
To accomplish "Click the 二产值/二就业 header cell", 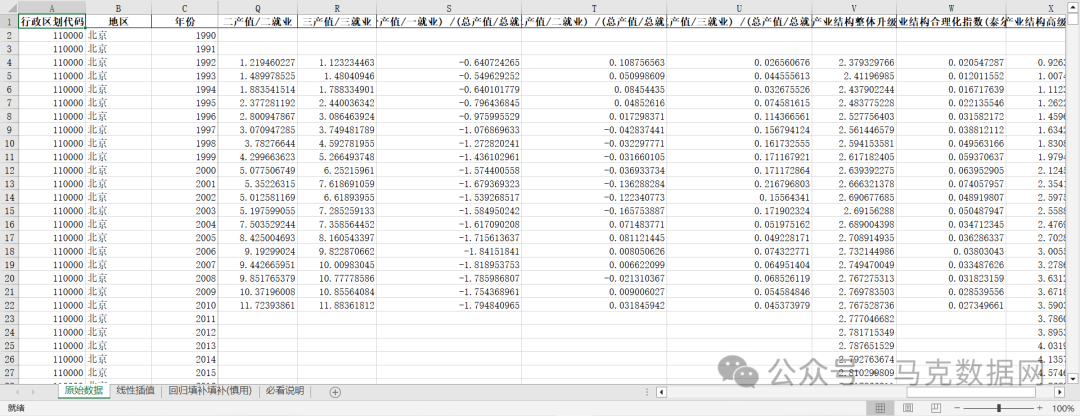I will (258, 21).
